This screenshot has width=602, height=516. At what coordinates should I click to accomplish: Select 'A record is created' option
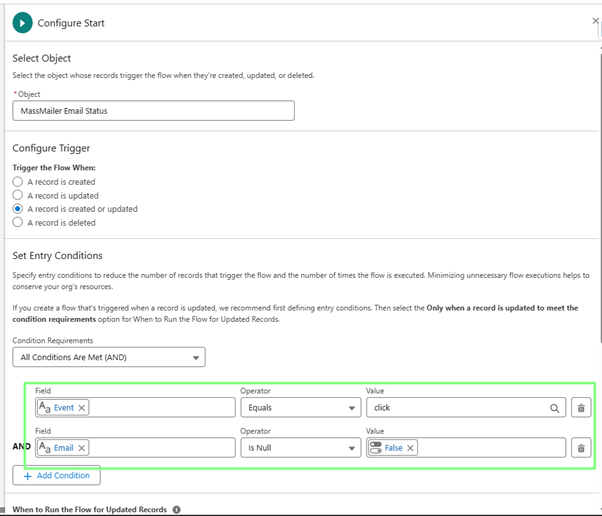click(18, 182)
